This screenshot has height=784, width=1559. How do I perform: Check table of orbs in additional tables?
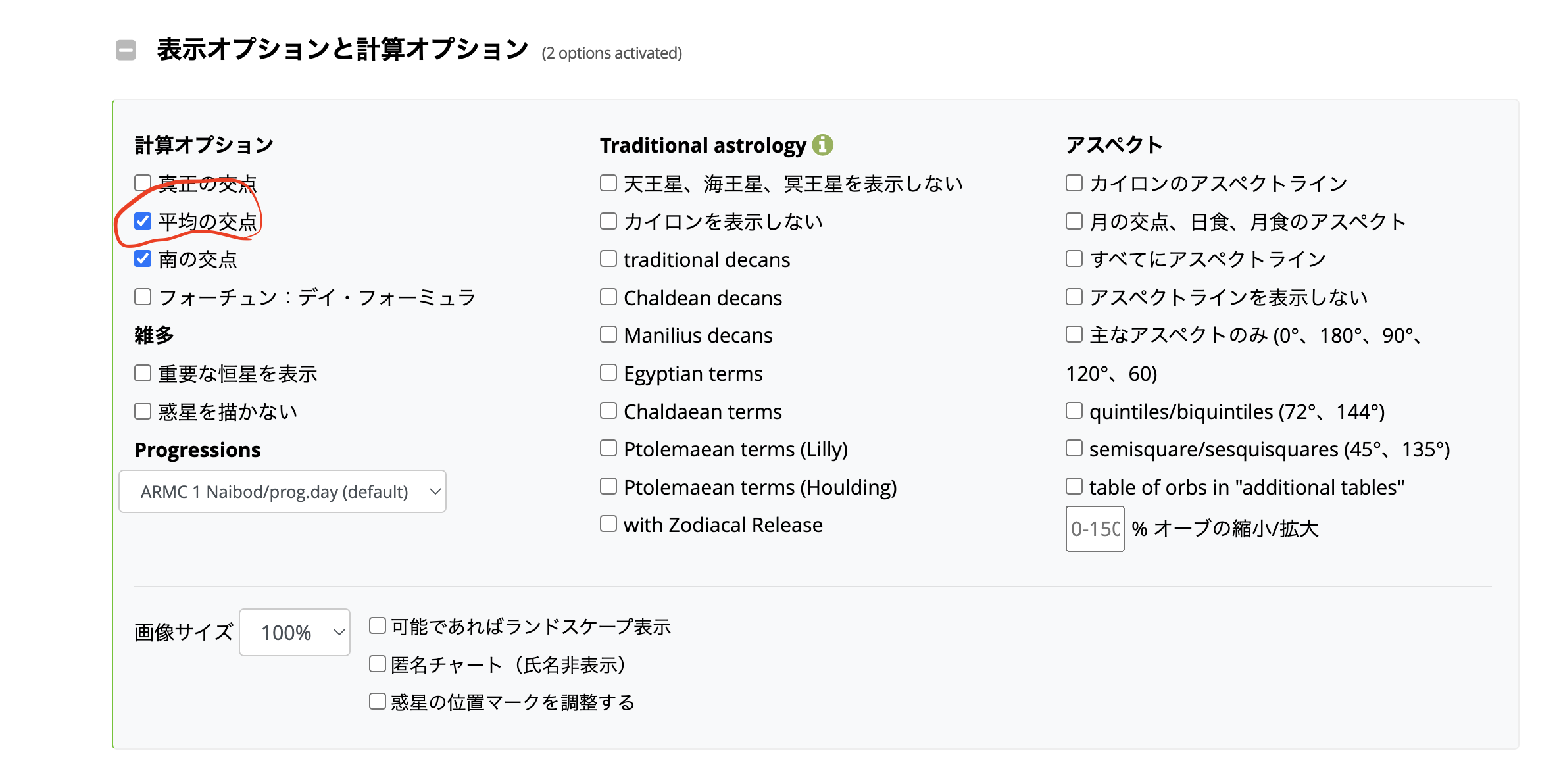[1074, 487]
